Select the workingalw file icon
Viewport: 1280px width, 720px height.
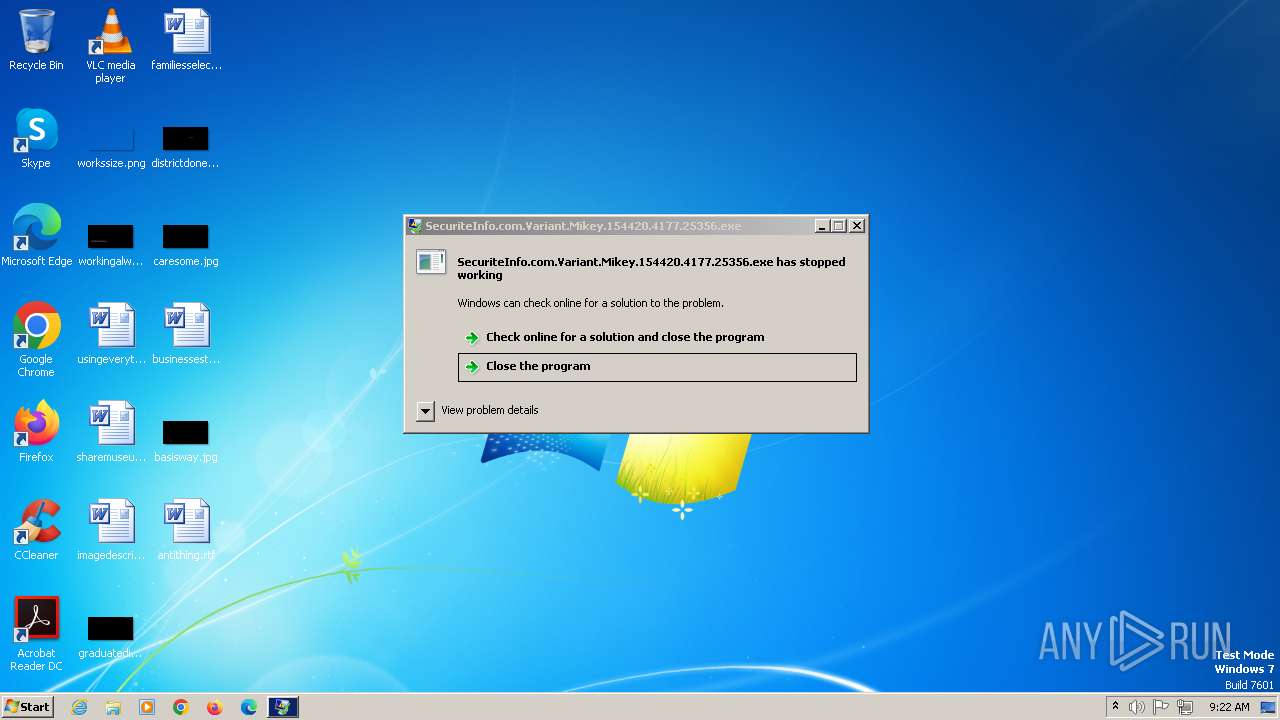coord(110,244)
